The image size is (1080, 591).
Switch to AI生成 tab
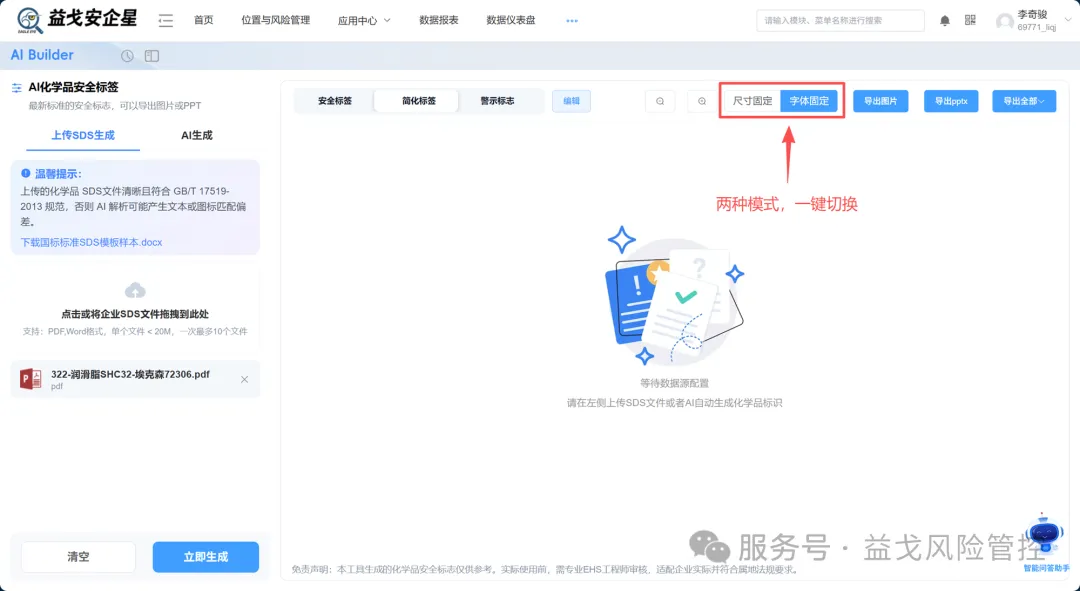click(197, 136)
